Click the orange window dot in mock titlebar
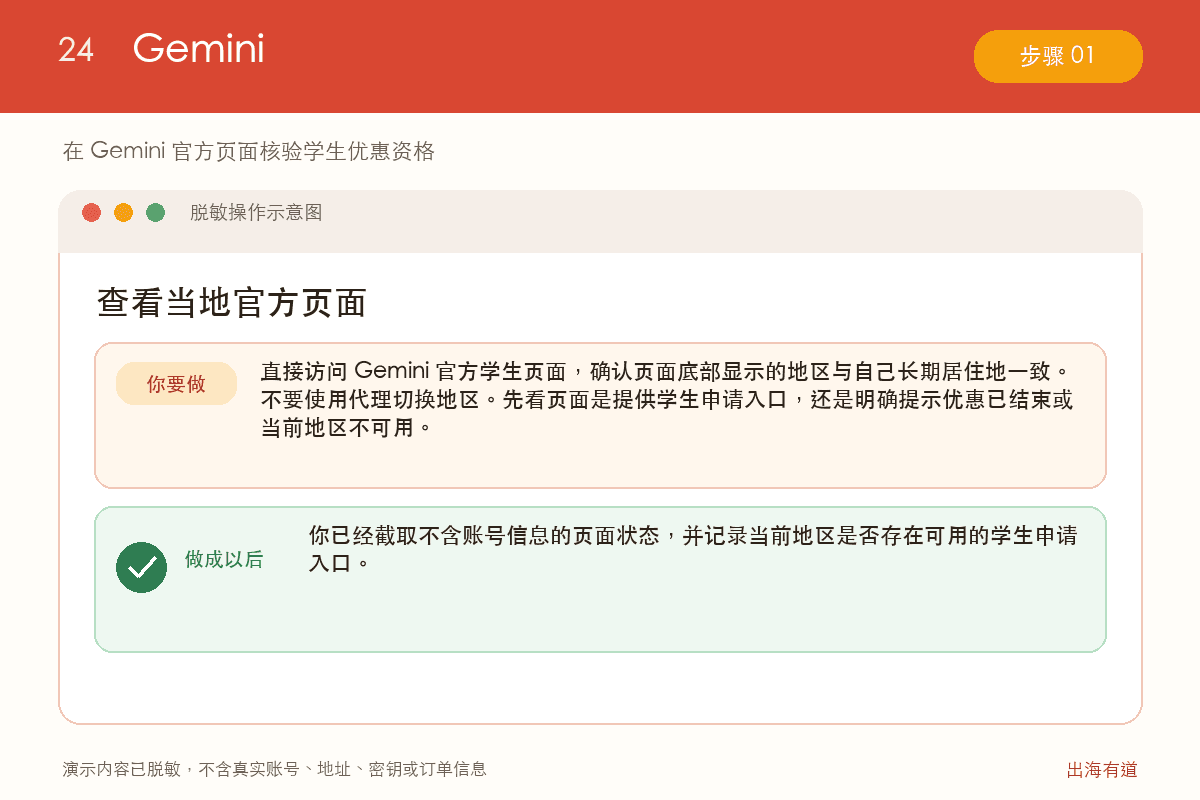This screenshot has width=1200, height=800. click(123, 213)
